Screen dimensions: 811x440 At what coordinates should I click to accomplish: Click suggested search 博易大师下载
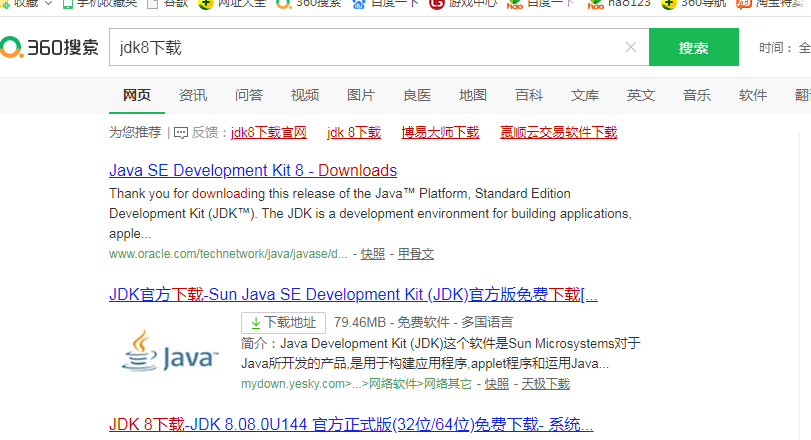point(440,133)
